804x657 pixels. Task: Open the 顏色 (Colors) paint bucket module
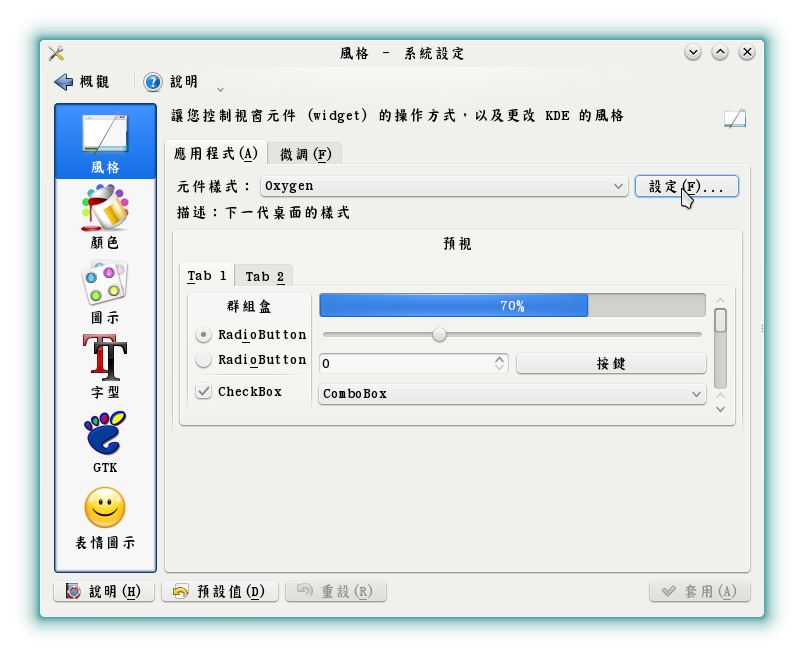coord(105,217)
